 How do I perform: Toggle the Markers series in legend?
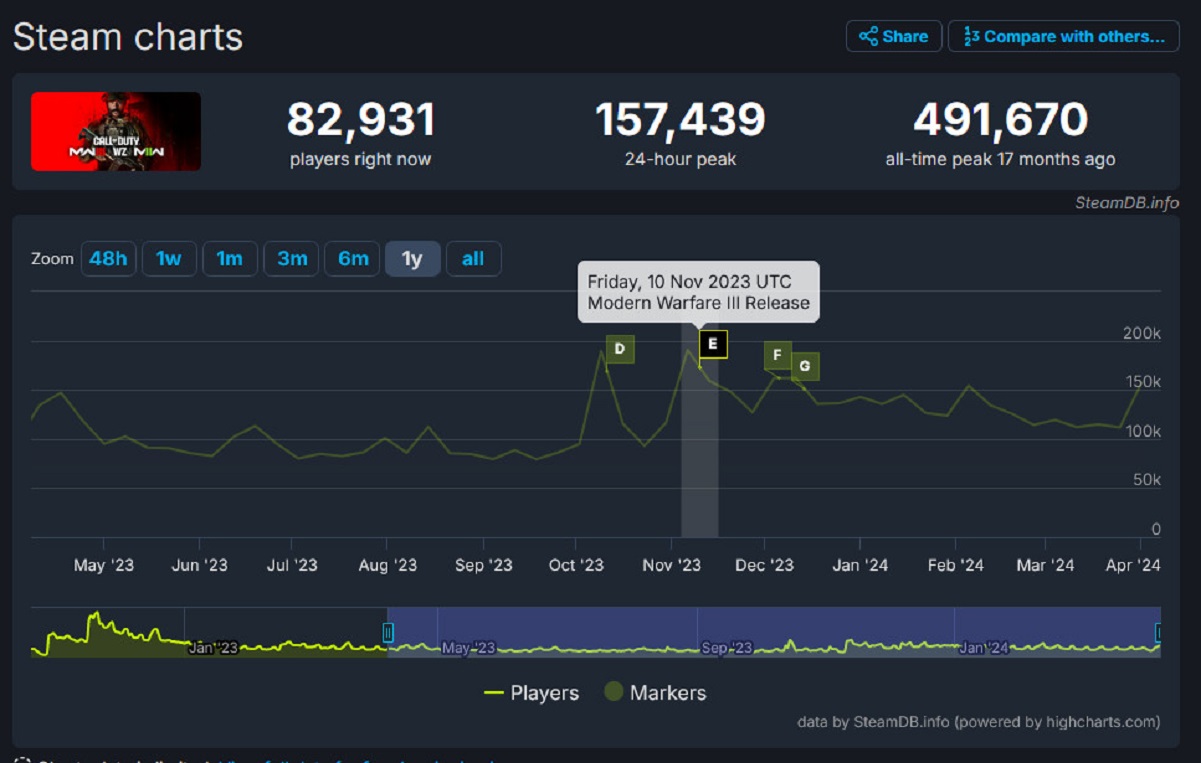point(656,693)
